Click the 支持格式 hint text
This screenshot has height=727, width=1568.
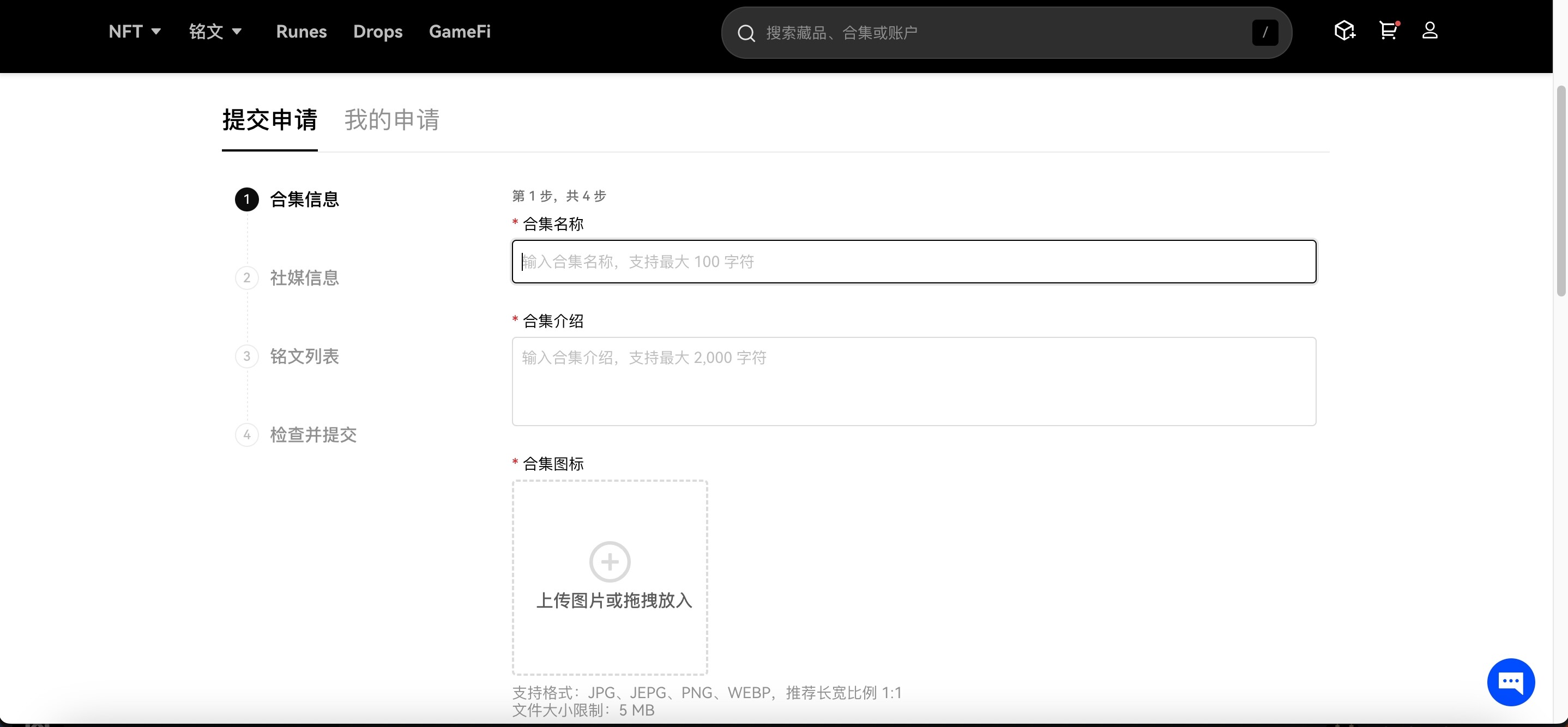(707, 693)
